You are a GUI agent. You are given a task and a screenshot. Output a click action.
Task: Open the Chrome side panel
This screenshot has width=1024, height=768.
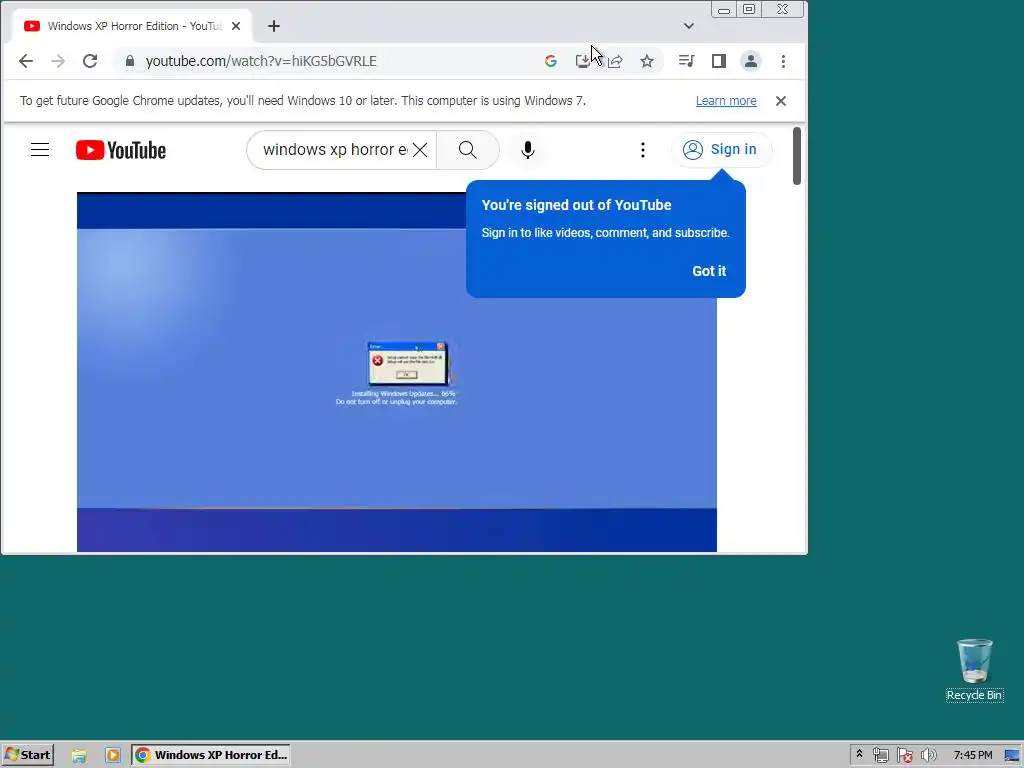718,61
